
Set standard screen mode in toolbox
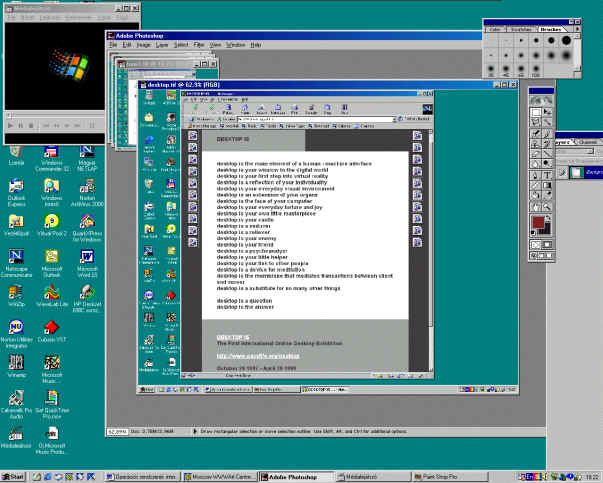pyautogui.click(x=533, y=255)
